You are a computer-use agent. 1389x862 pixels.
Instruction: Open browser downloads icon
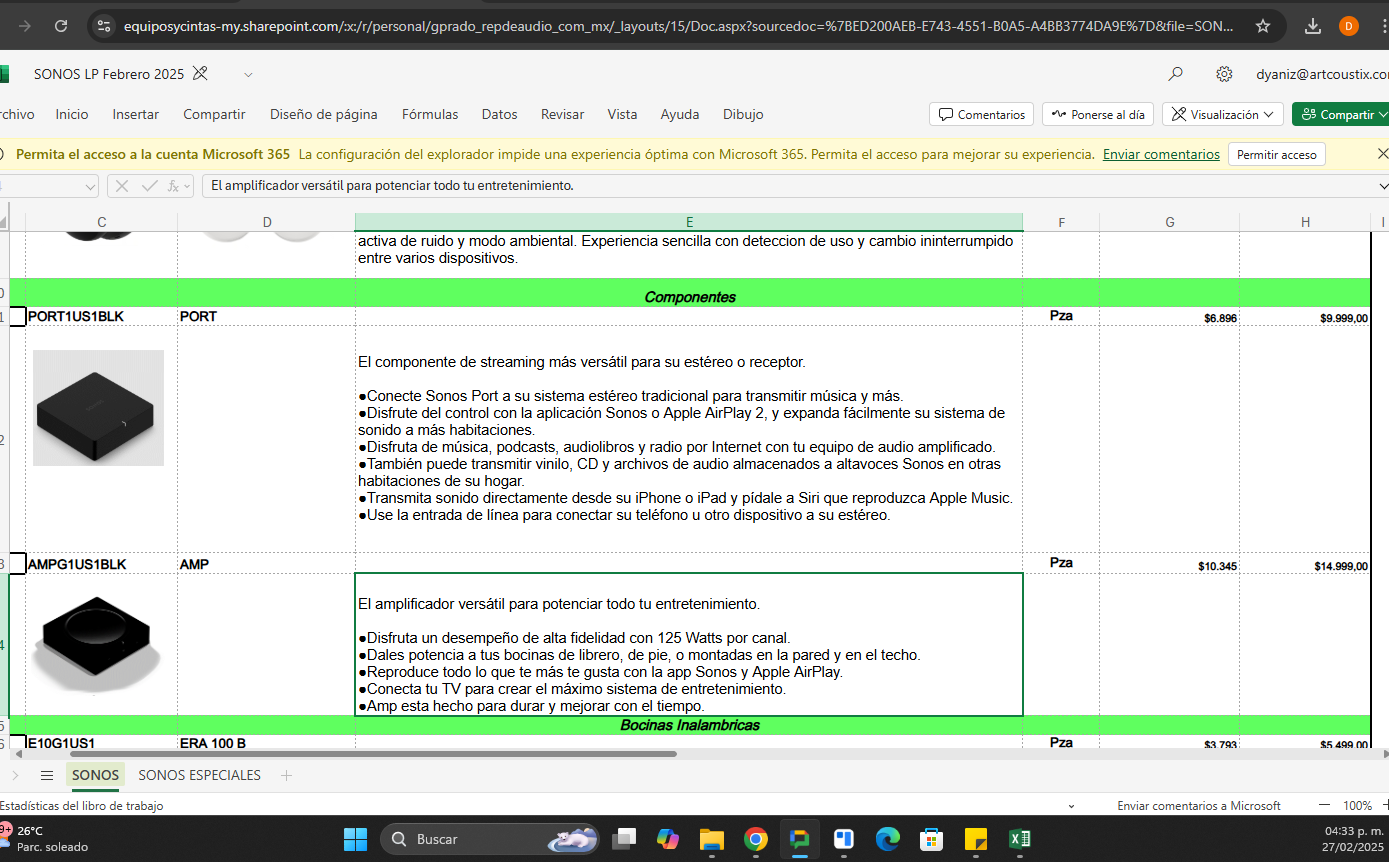tap(1314, 26)
